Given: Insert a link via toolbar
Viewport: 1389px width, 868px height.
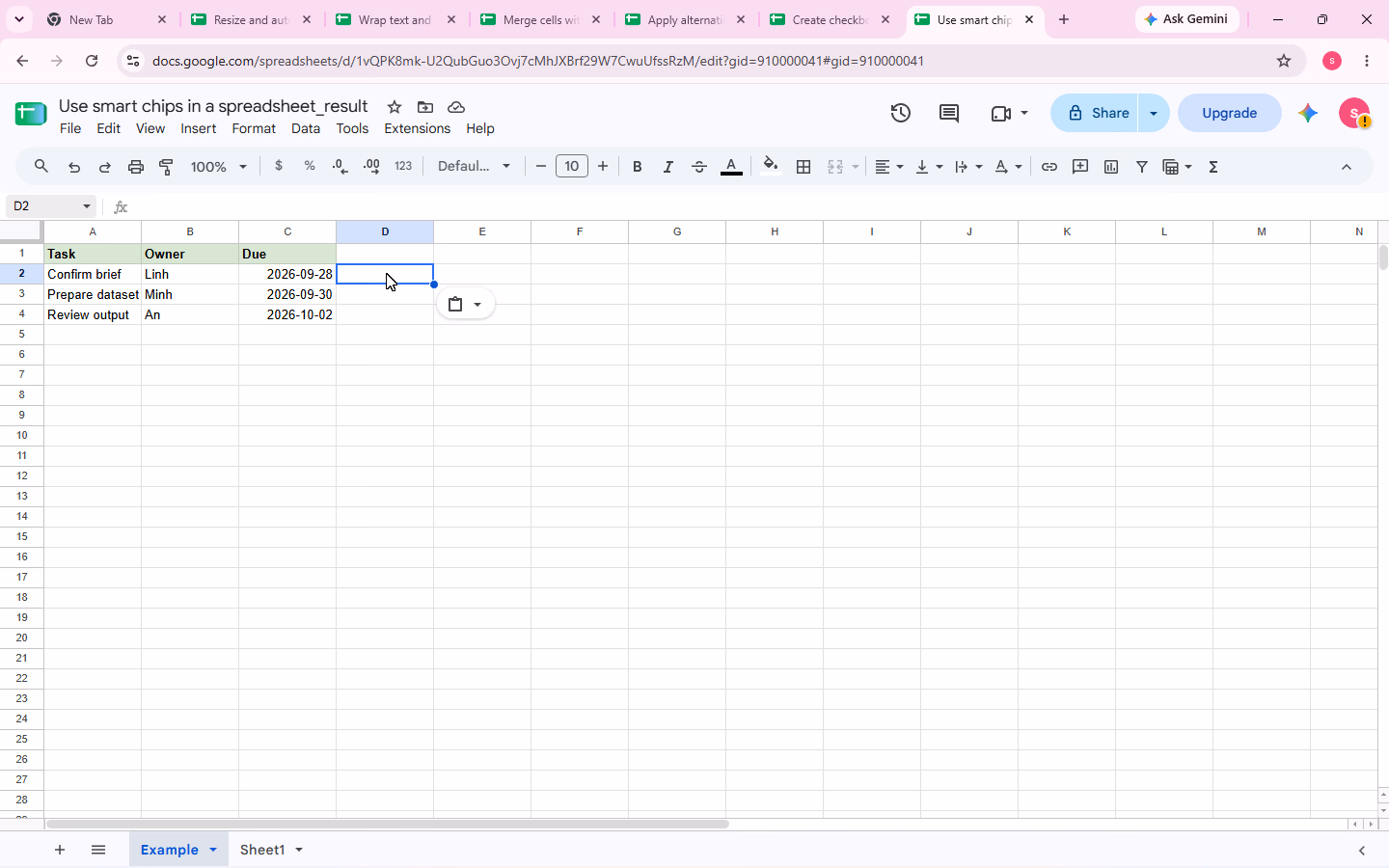Looking at the screenshot, I should [x=1049, y=167].
